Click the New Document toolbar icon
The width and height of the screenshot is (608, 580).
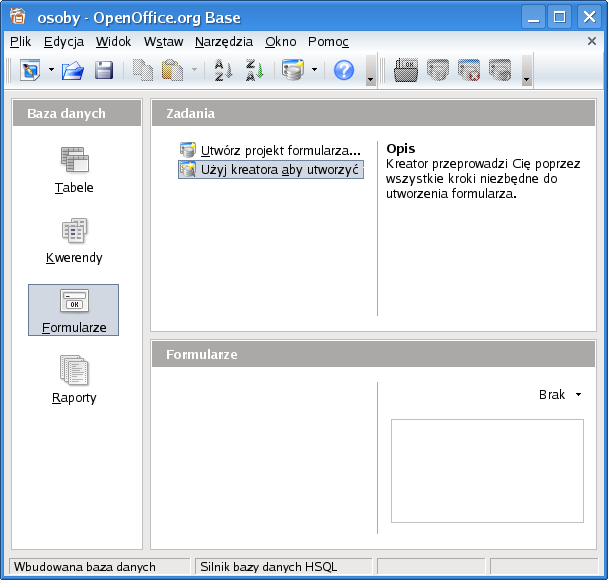[30, 70]
